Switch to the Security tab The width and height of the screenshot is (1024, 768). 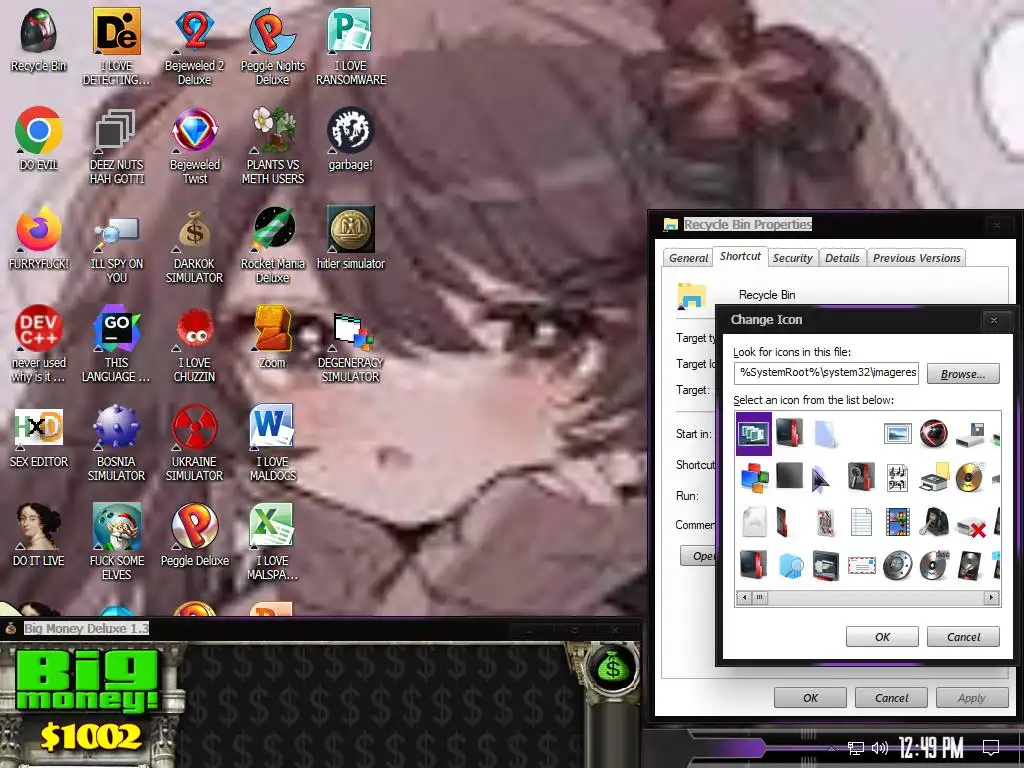(793, 258)
